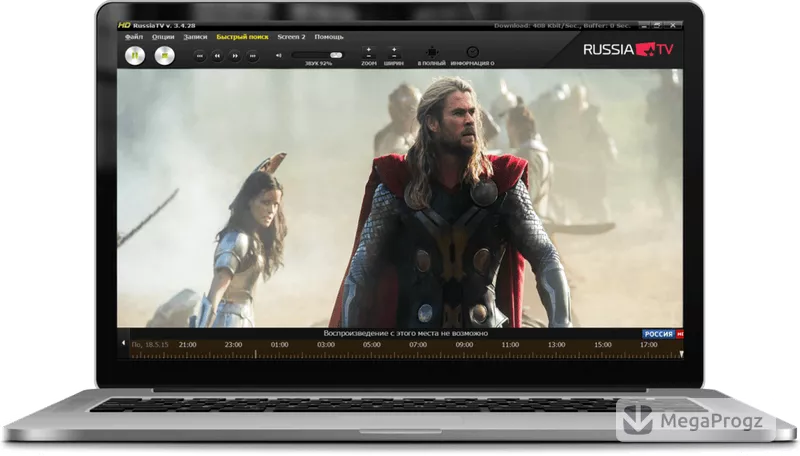Click the HD icon in the title bar
The width and height of the screenshot is (800, 456).
(x=124, y=25)
